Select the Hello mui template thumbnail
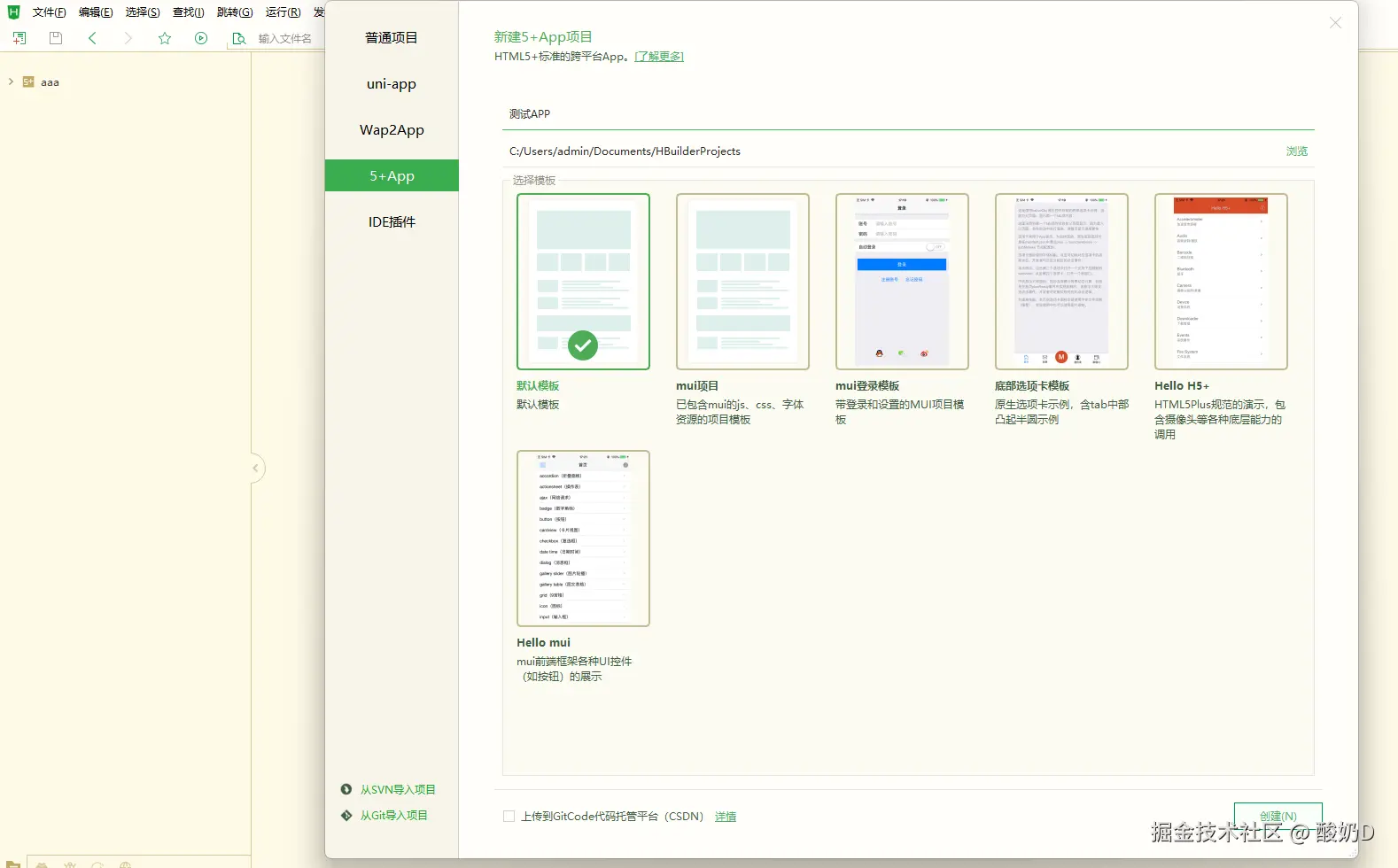 (583, 539)
